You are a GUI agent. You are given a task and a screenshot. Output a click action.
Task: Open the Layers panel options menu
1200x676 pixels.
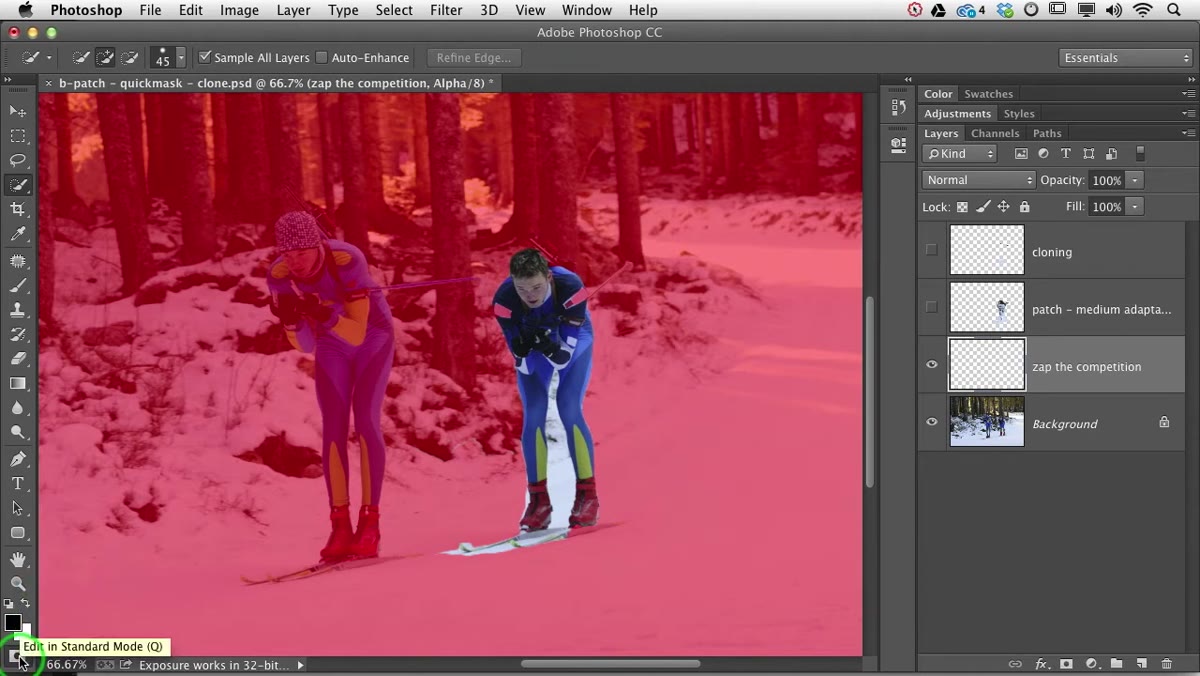click(1188, 133)
